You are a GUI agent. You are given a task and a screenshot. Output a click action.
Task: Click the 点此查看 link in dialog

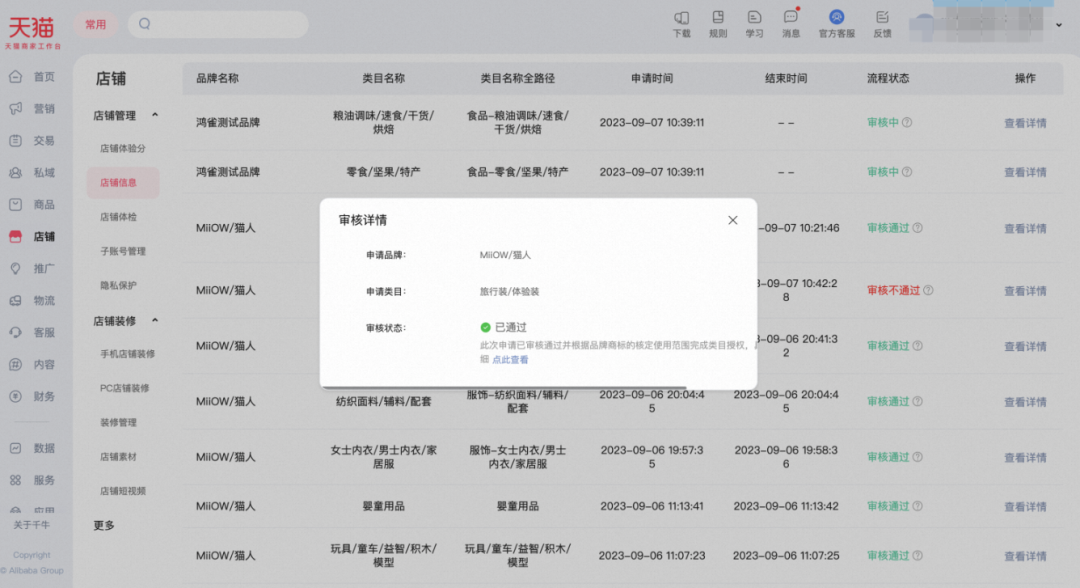[510, 360]
